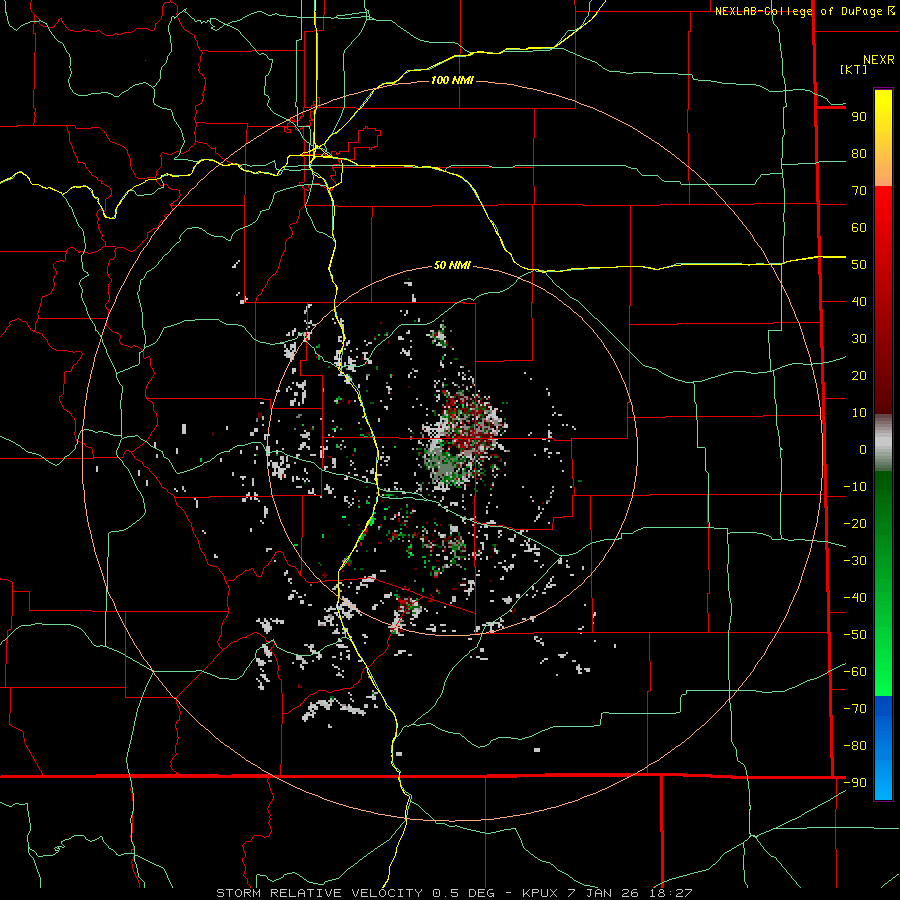Select the -10 value on velocity scale

point(855,487)
